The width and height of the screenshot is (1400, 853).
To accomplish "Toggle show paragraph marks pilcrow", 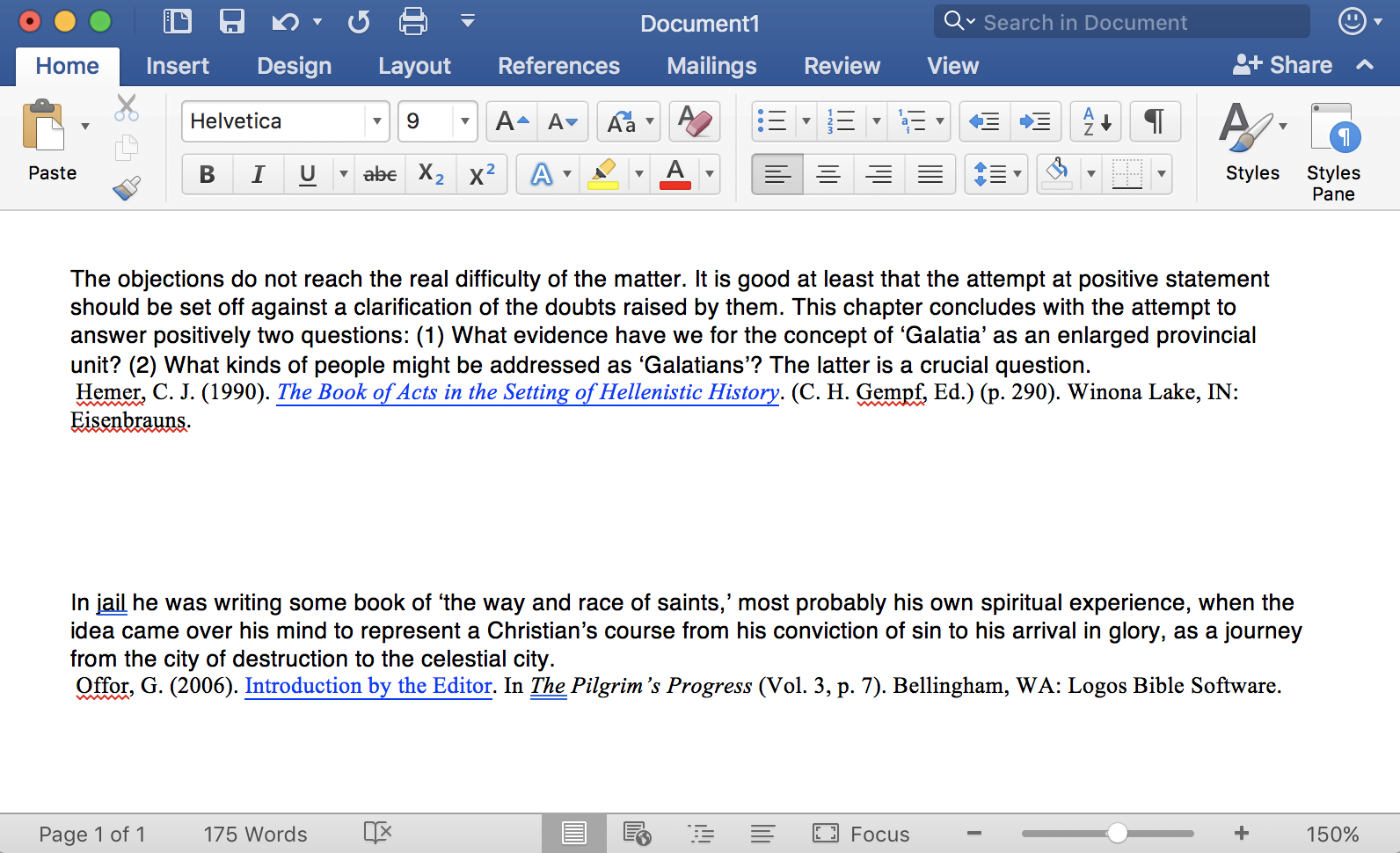I will [1155, 121].
